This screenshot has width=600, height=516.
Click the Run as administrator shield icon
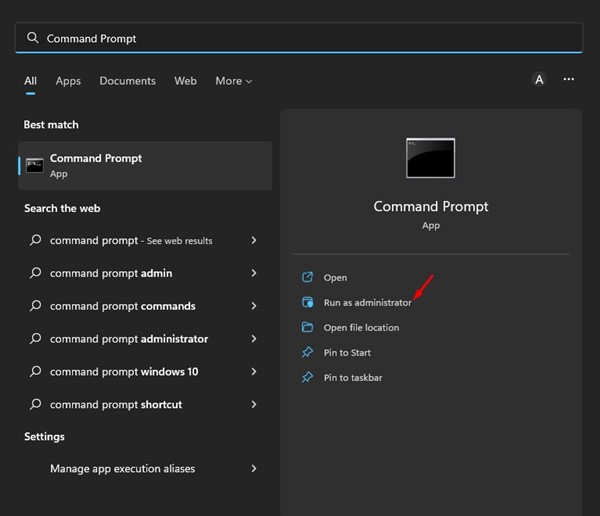tap(307, 302)
